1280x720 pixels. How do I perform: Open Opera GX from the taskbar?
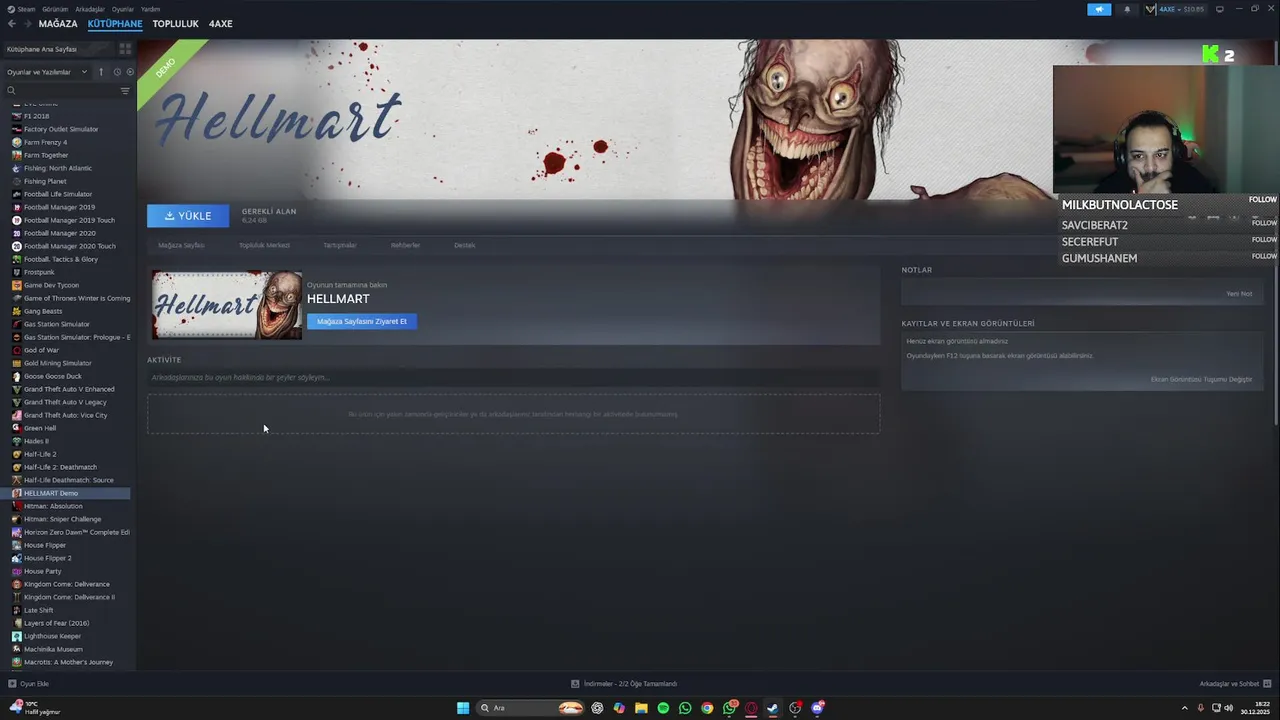(751, 708)
